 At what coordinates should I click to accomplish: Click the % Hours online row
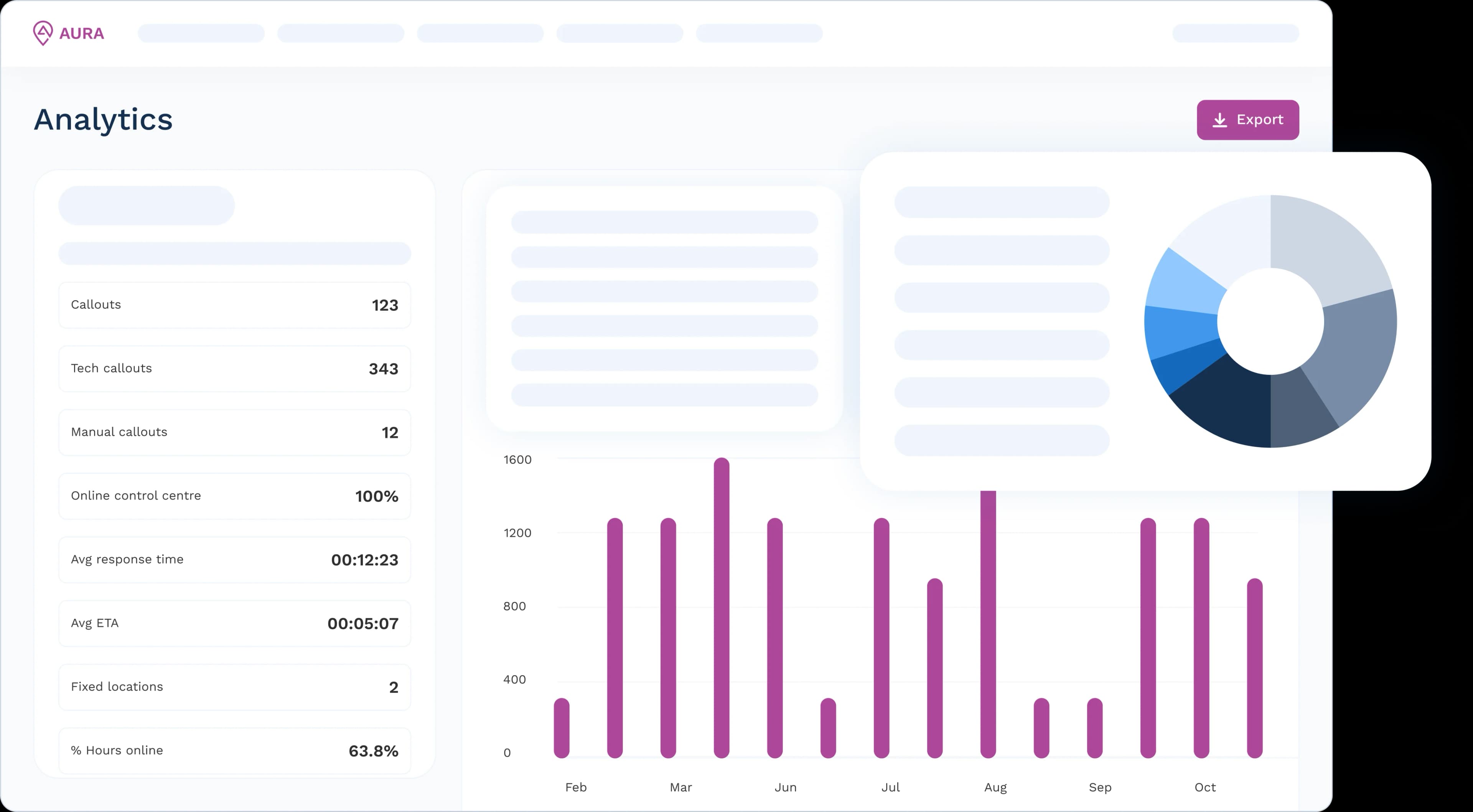click(234, 750)
